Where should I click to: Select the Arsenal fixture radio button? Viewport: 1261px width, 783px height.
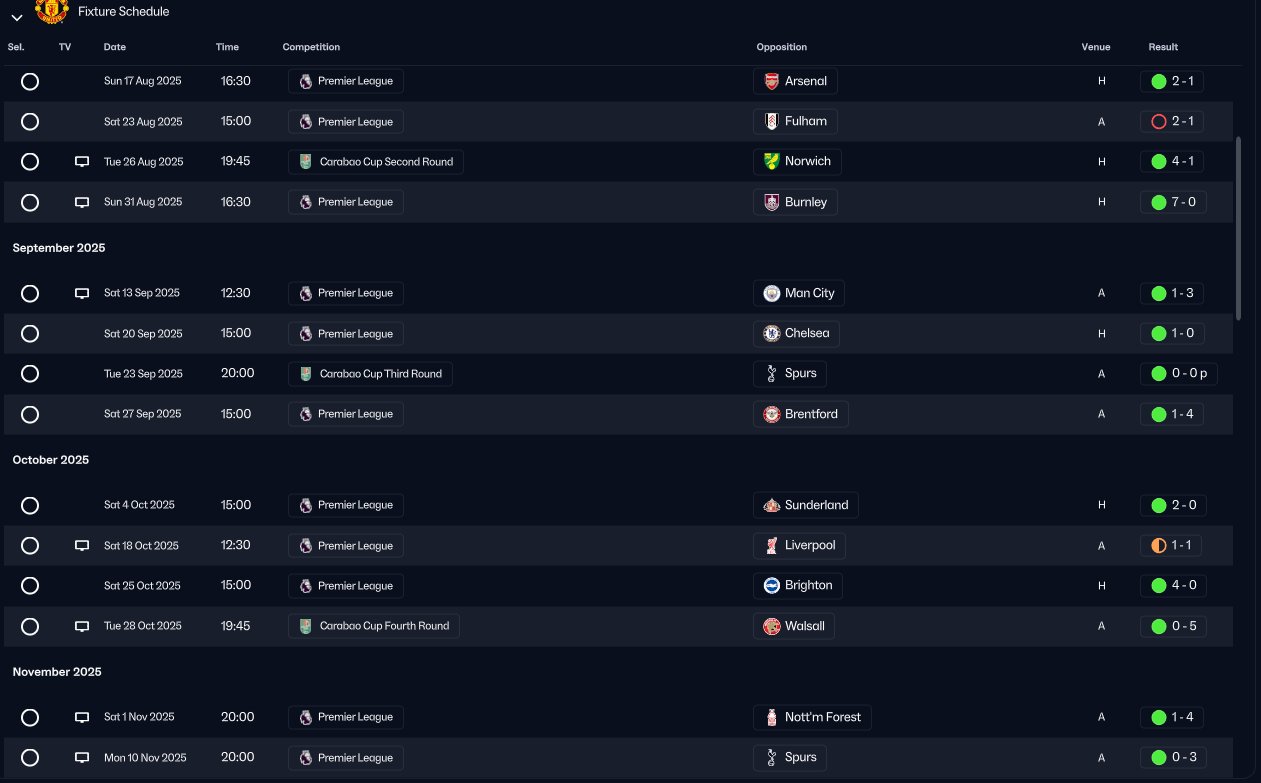pos(30,82)
